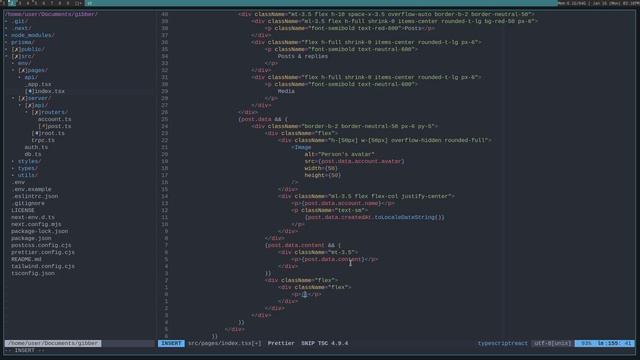Open tailwind.config.cjs in the tree
This screenshot has width=640, height=360.
point(43,266)
